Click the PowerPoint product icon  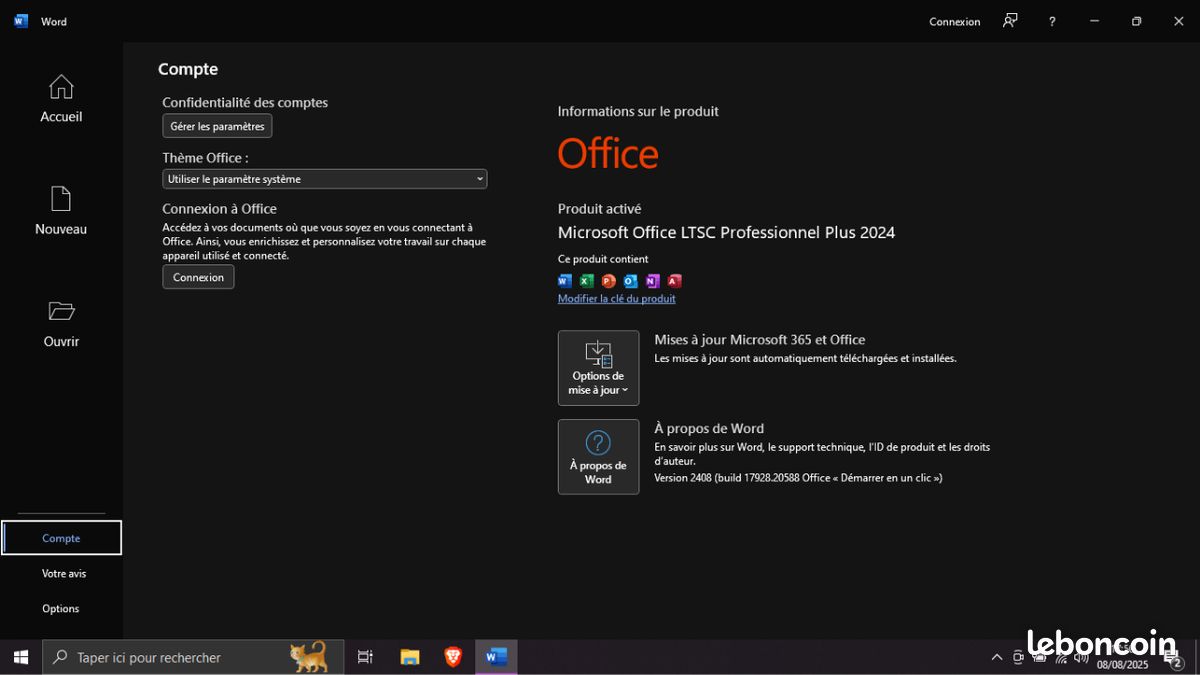coord(609,281)
